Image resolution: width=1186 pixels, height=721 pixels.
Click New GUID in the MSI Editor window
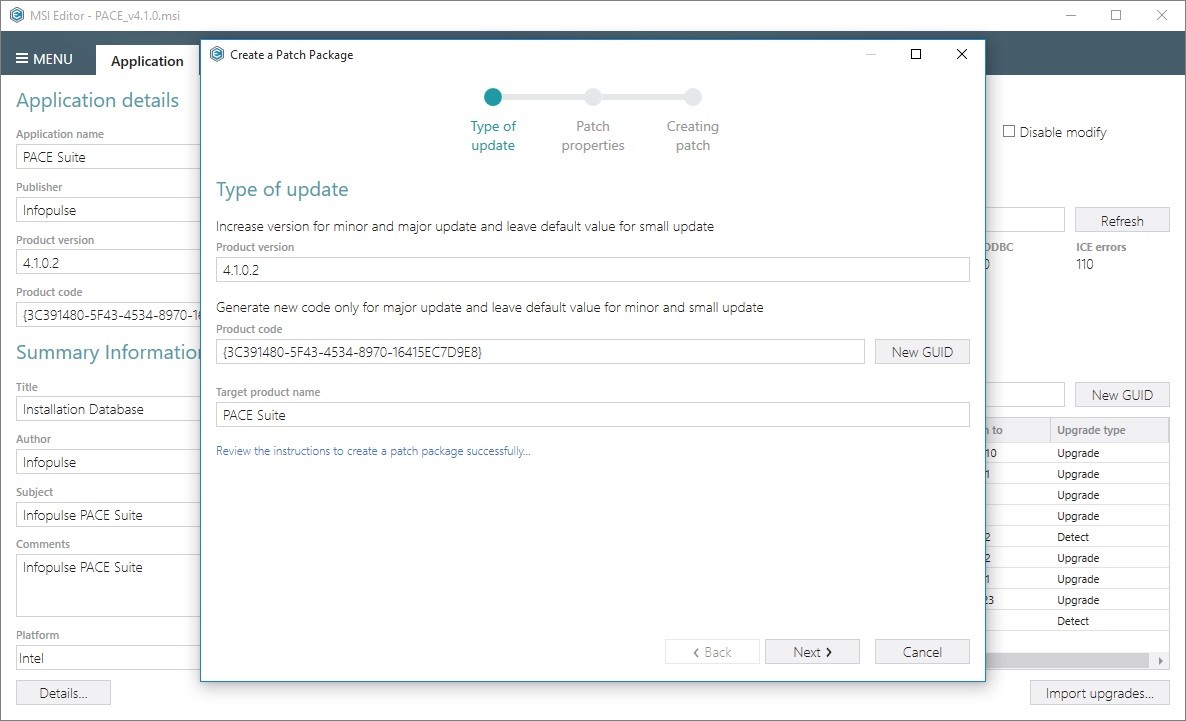1122,395
